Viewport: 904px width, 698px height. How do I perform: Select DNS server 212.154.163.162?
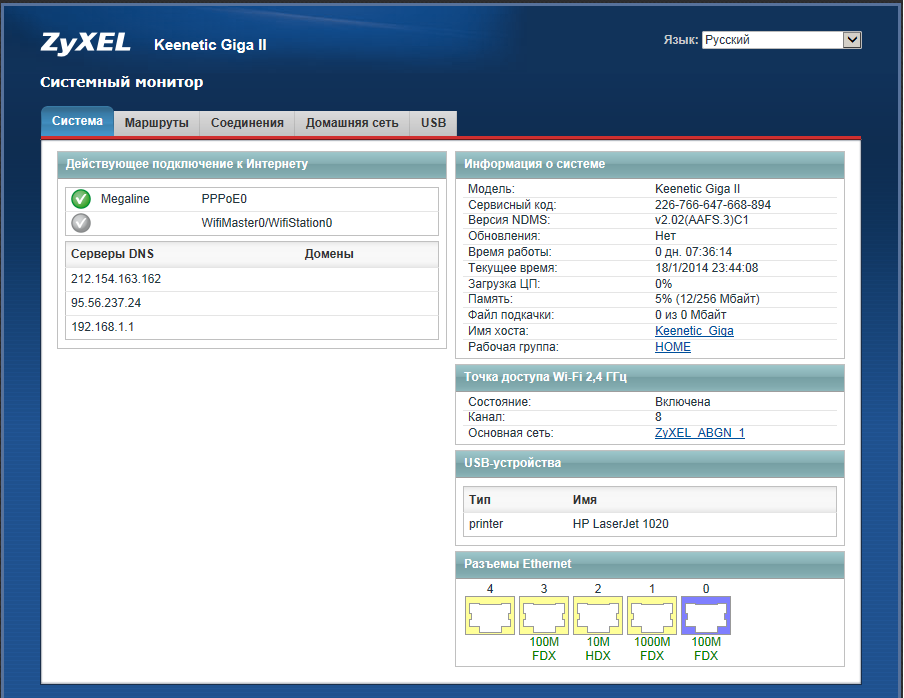coord(116,279)
